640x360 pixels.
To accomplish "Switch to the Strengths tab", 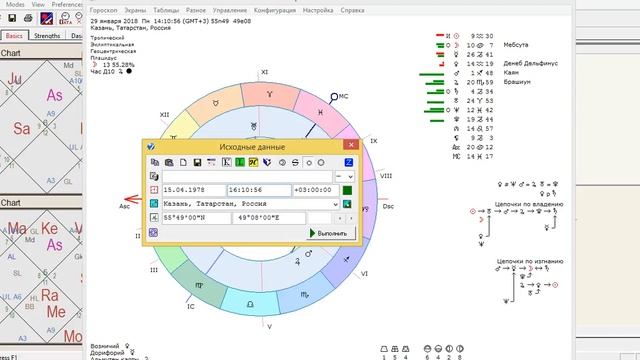I will tap(47, 36).
